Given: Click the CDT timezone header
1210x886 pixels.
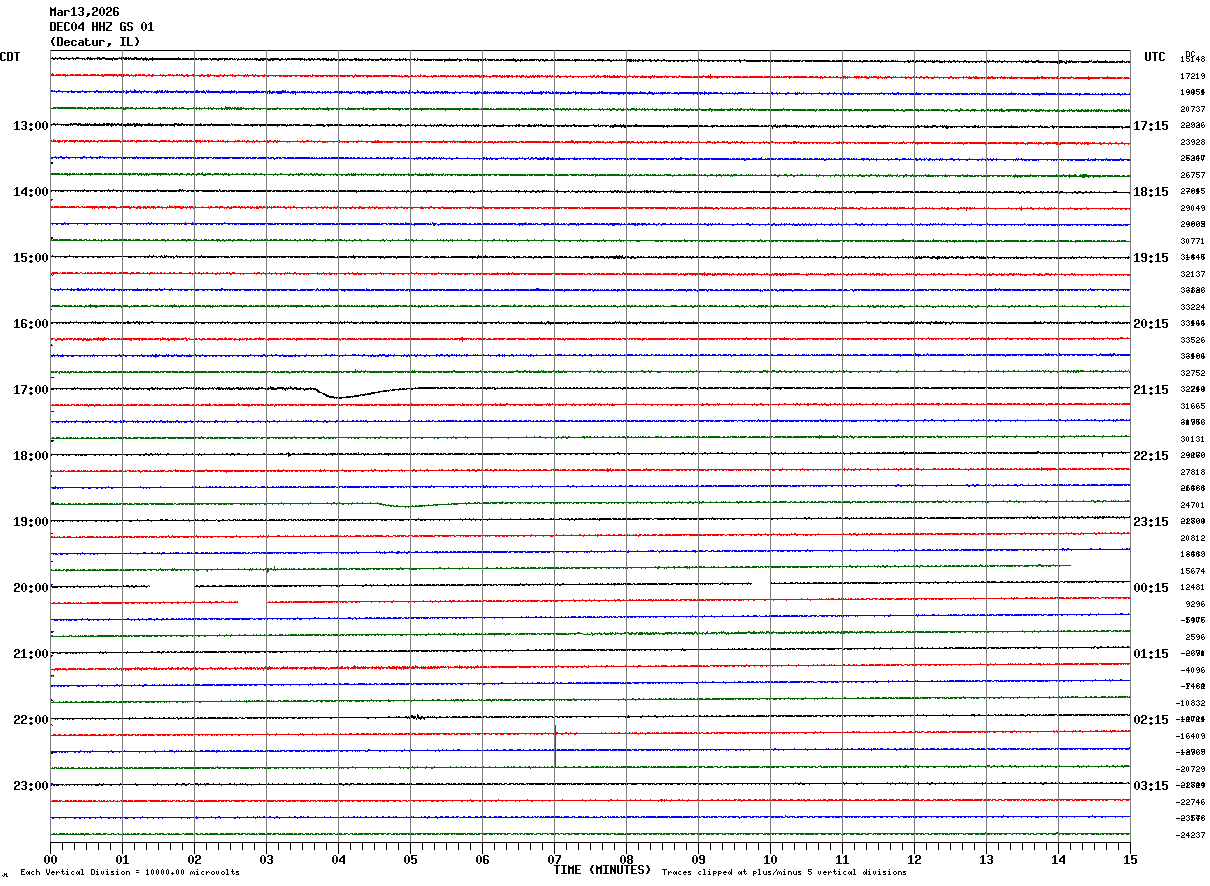Looking at the screenshot, I should coord(10,57).
